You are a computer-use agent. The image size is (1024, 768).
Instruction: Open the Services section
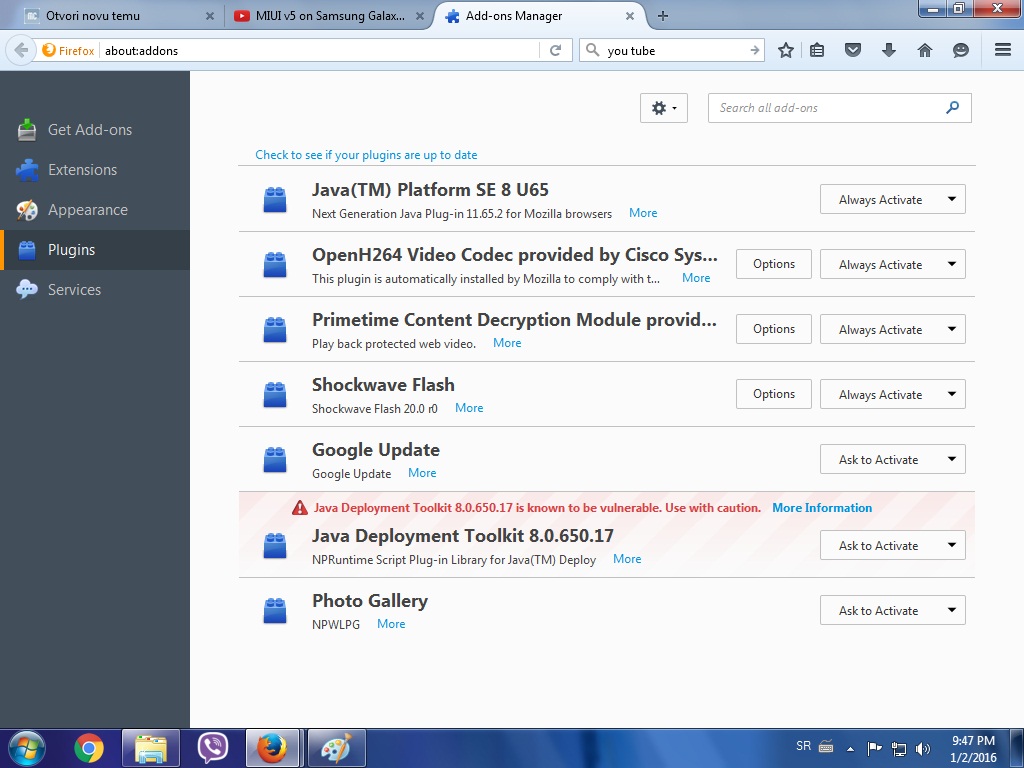click(95, 289)
